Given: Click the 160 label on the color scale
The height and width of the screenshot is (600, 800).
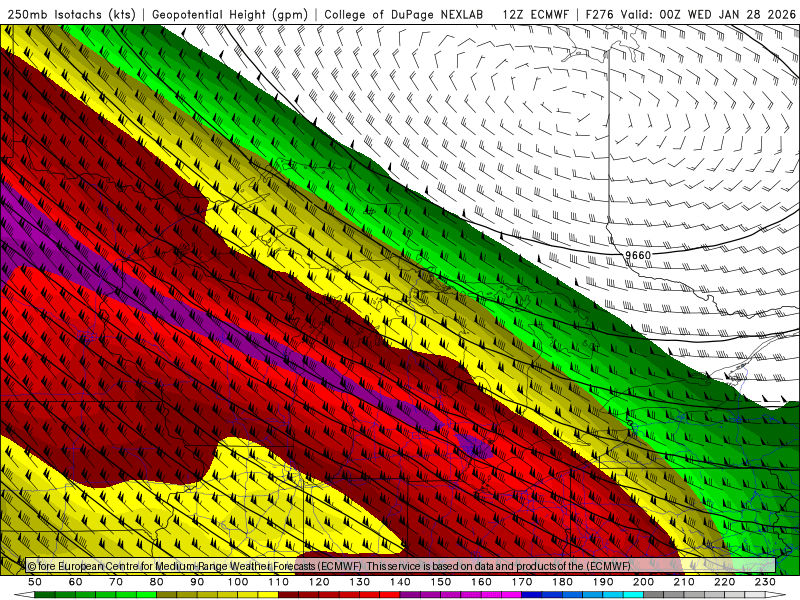Looking at the screenshot, I should coord(481,582).
